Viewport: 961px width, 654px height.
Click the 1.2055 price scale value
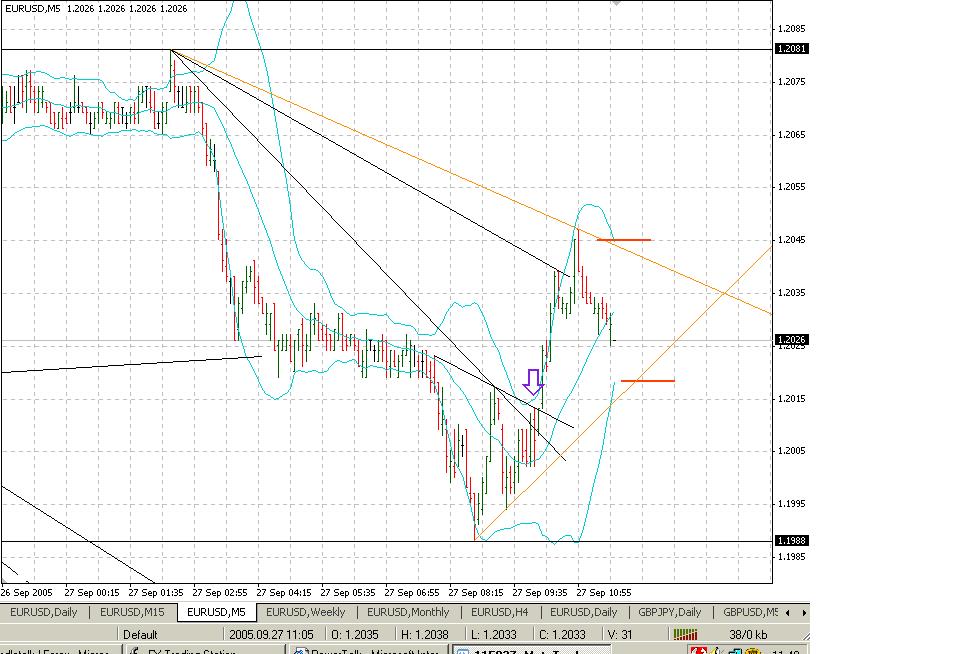click(791, 187)
